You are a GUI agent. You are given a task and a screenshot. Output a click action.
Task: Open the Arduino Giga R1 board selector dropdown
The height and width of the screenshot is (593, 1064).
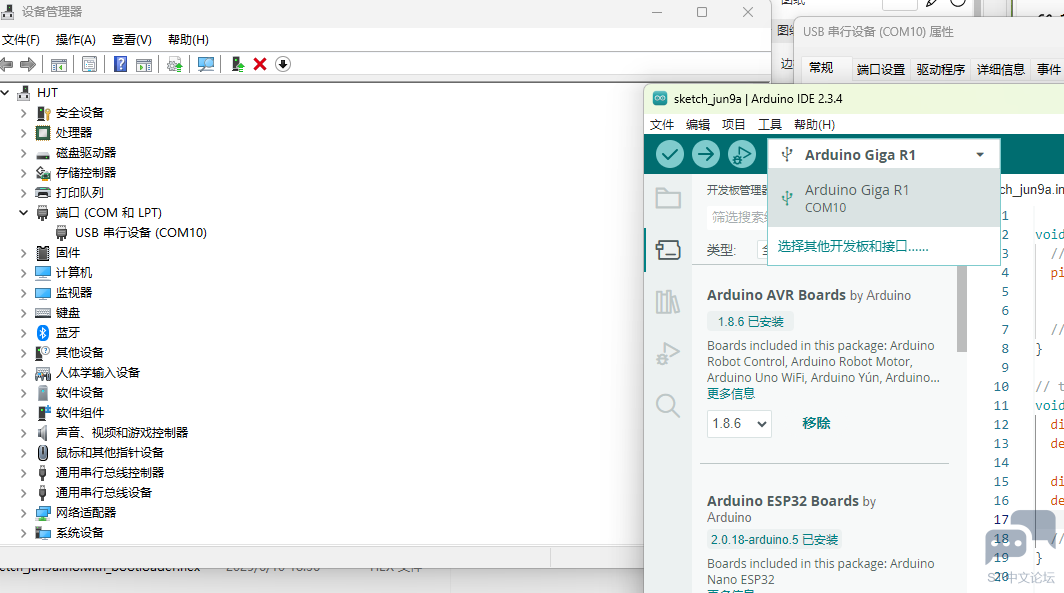(884, 155)
